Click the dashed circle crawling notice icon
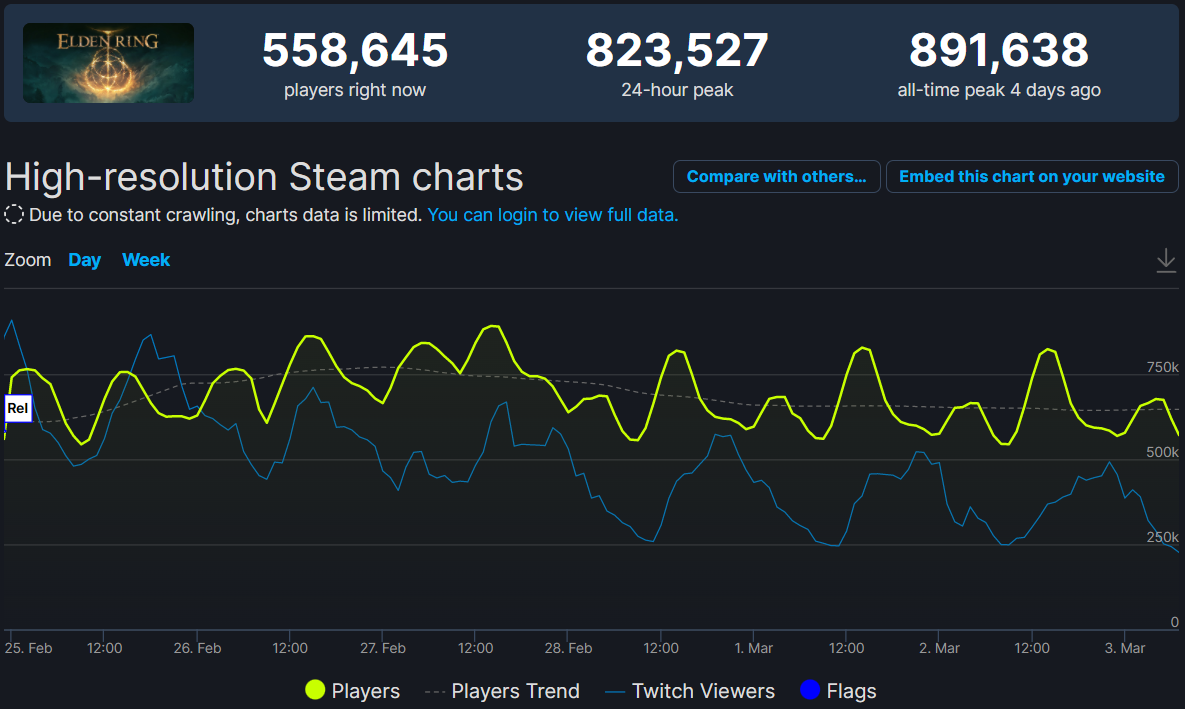Screen dimensions: 1185x709 (x=14, y=215)
